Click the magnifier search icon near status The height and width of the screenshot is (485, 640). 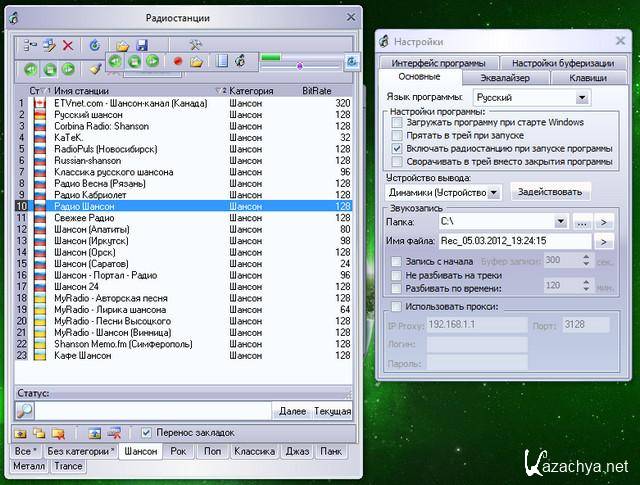point(25,410)
